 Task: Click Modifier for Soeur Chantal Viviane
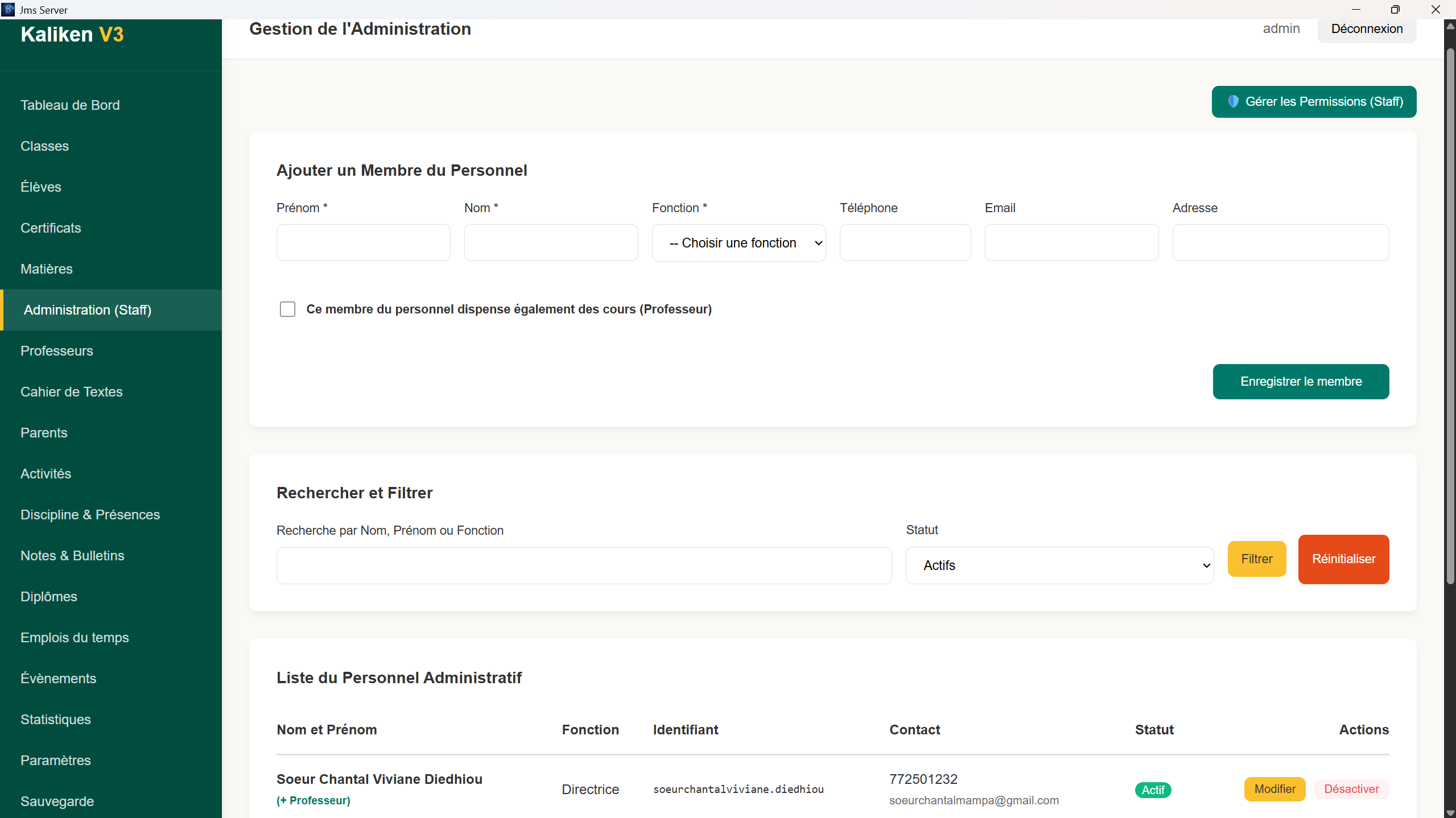point(1274,789)
